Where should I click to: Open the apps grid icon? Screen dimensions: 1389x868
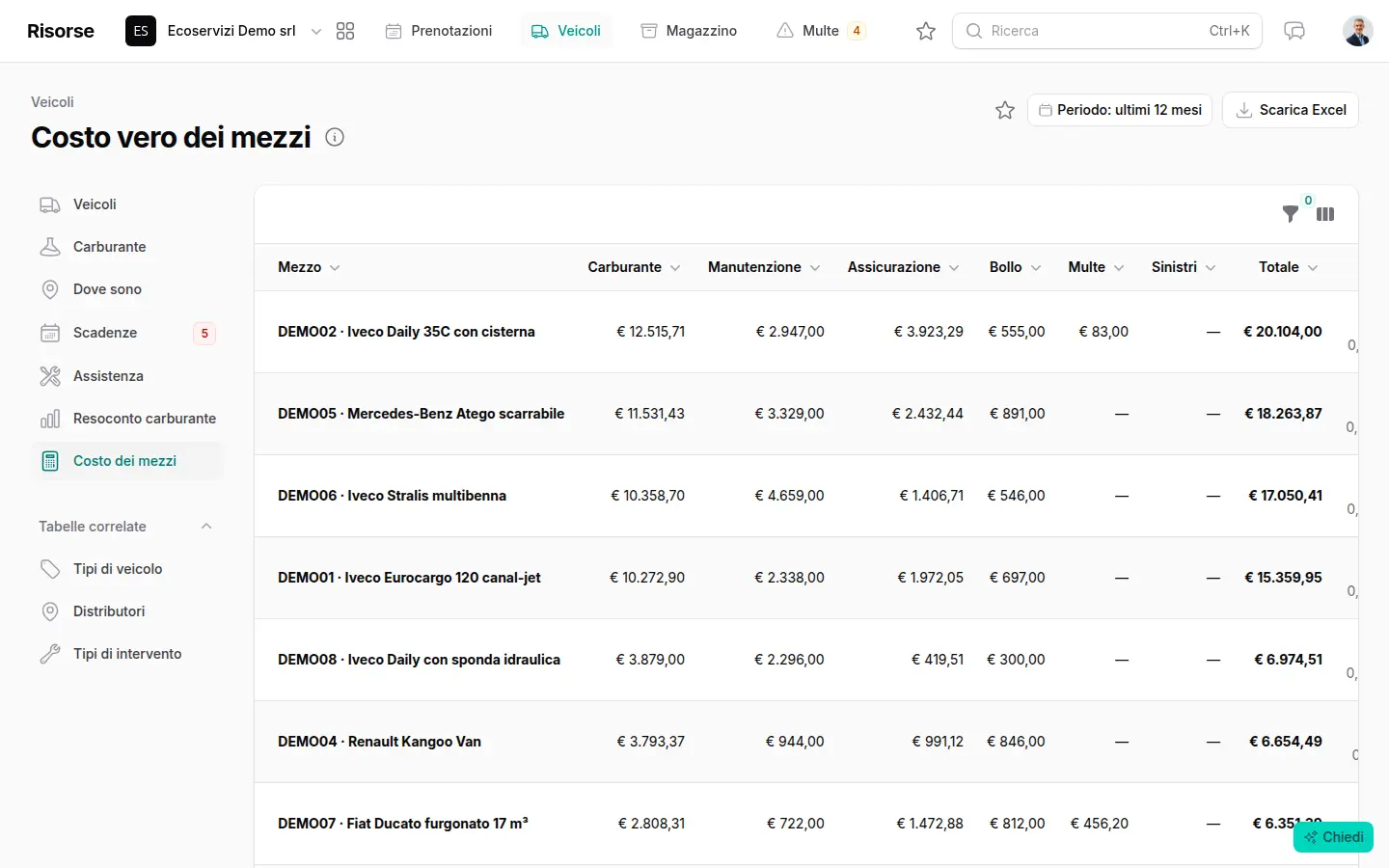345,31
